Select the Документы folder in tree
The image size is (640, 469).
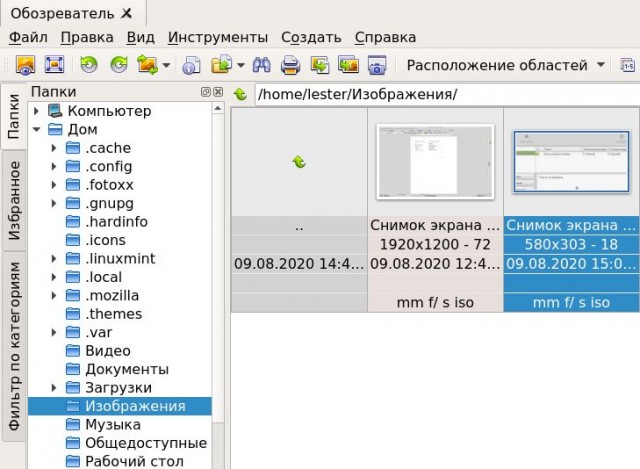click(x=127, y=369)
